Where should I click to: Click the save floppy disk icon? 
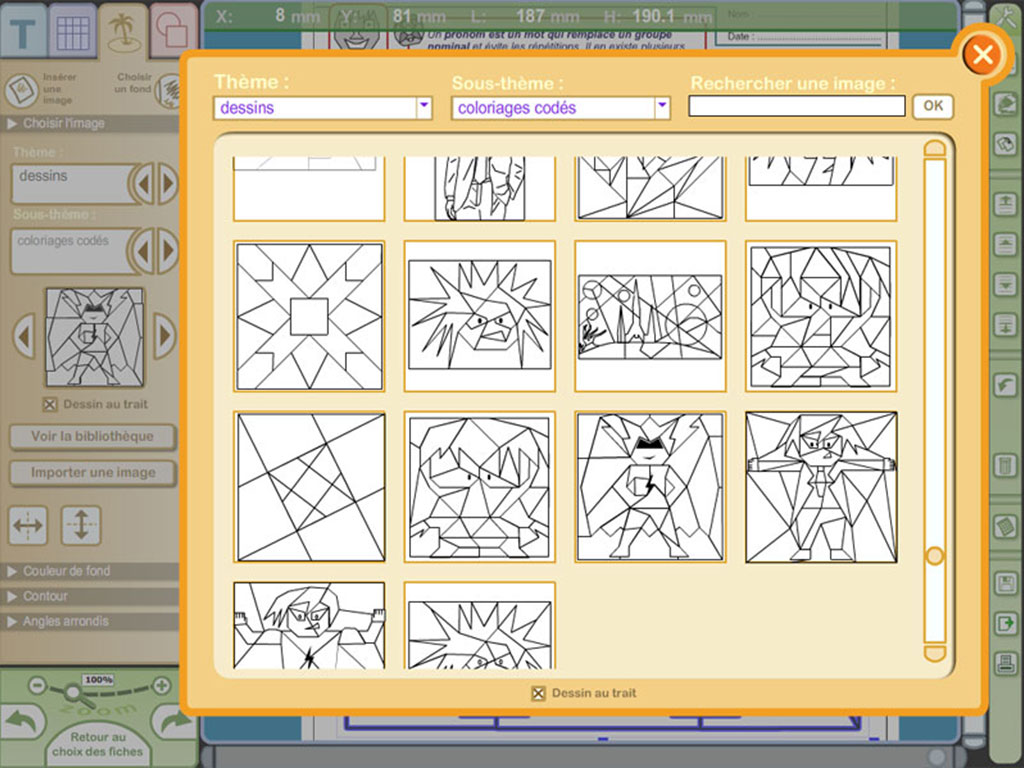pyautogui.click(x=1006, y=584)
